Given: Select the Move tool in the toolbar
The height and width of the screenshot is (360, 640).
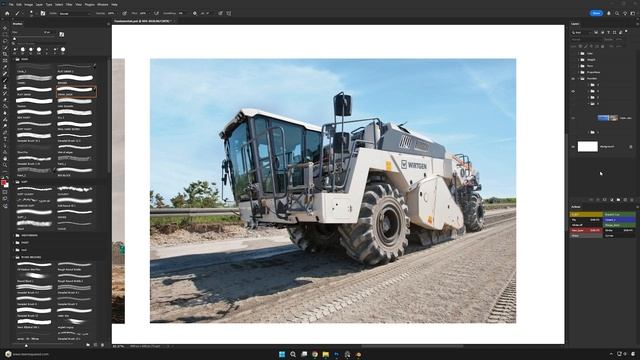Looking at the screenshot, I should [x=5, y=28].
